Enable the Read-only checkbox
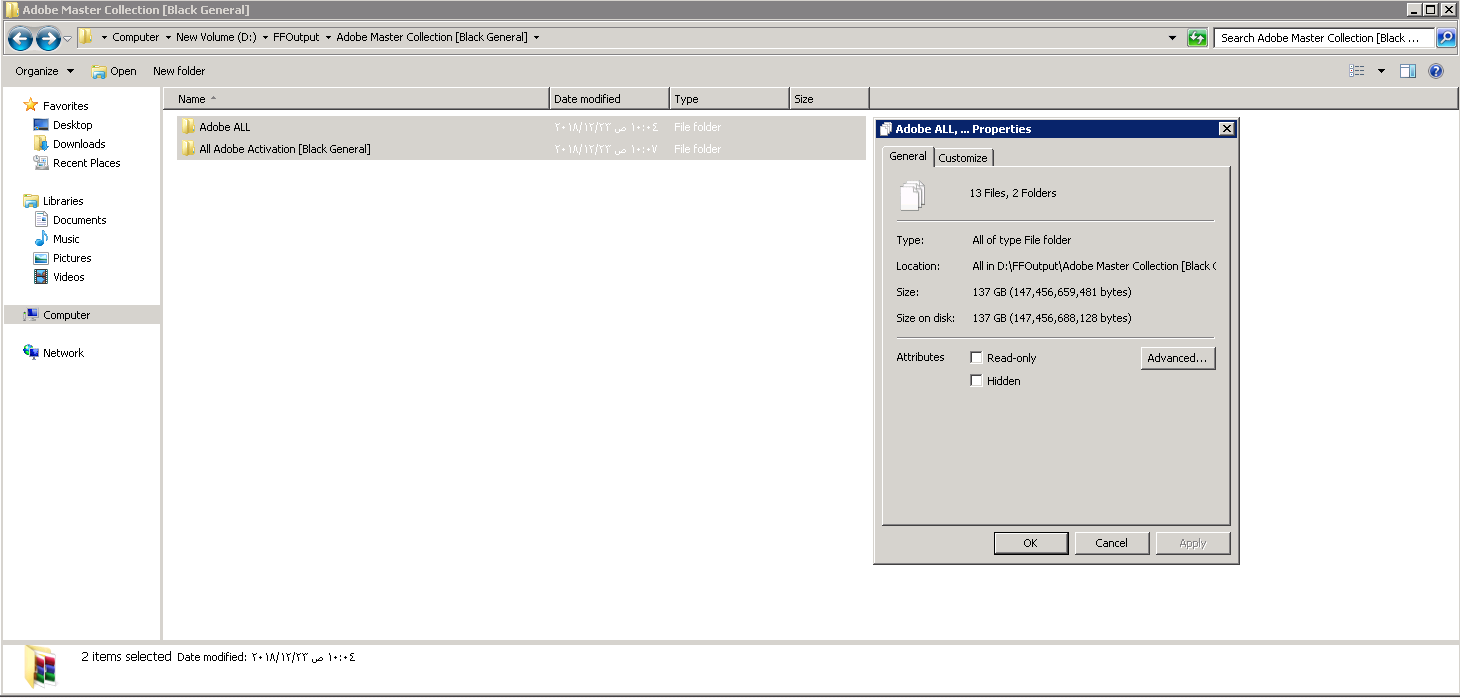The width and height of the screenshot is (1460, 698). [976, 358]
